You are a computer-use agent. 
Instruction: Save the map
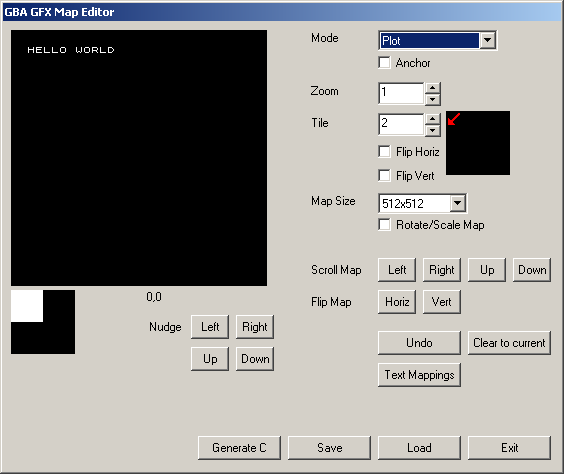(x=329, y=448)
